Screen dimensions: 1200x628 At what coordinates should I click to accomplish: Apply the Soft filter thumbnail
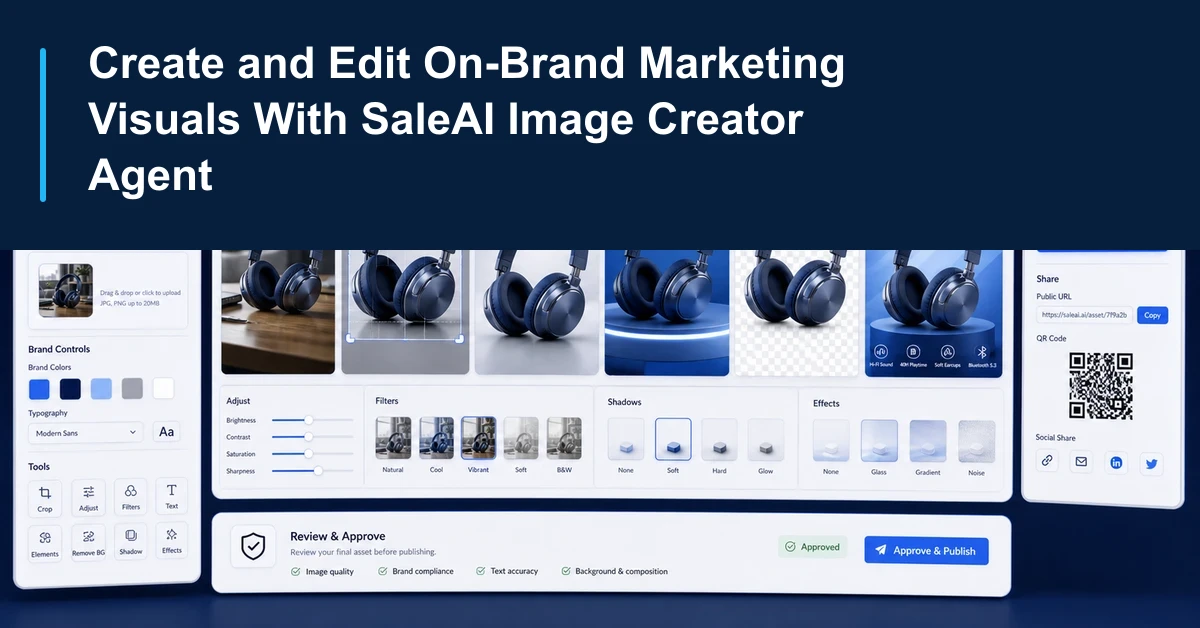521,438
